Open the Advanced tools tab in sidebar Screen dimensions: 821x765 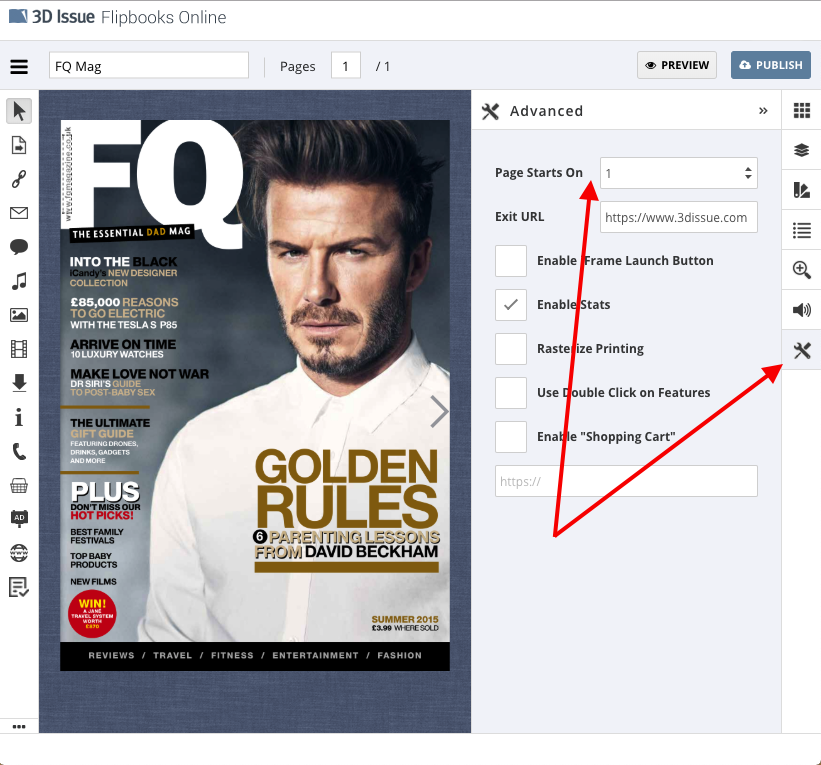tap(801, 350)
